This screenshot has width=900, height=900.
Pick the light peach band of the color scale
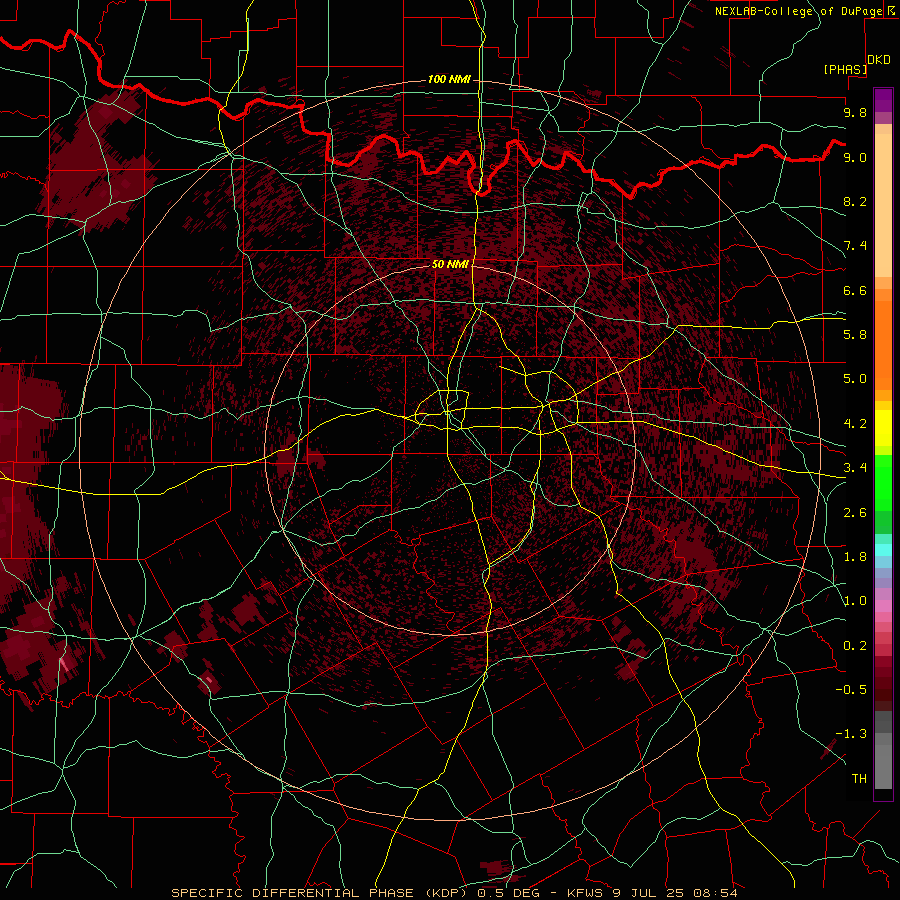coord(883,205)
